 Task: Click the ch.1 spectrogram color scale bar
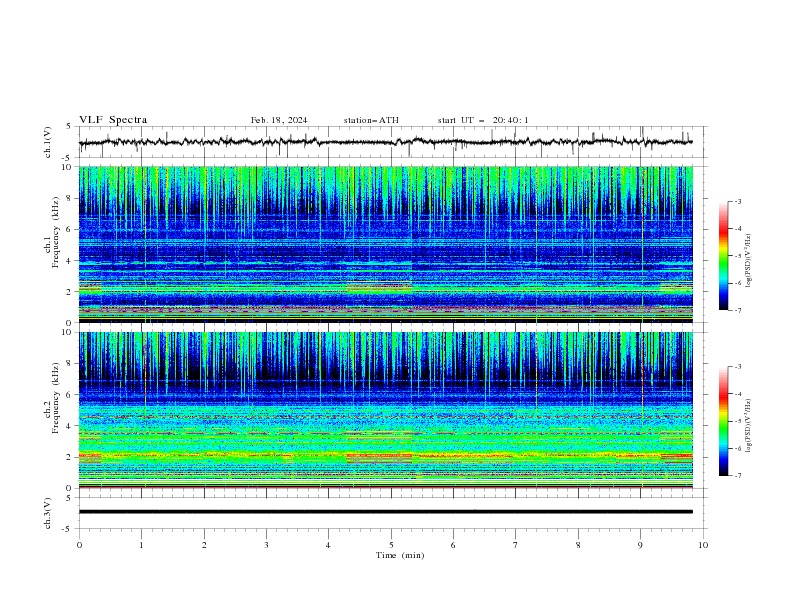(724, 255)
